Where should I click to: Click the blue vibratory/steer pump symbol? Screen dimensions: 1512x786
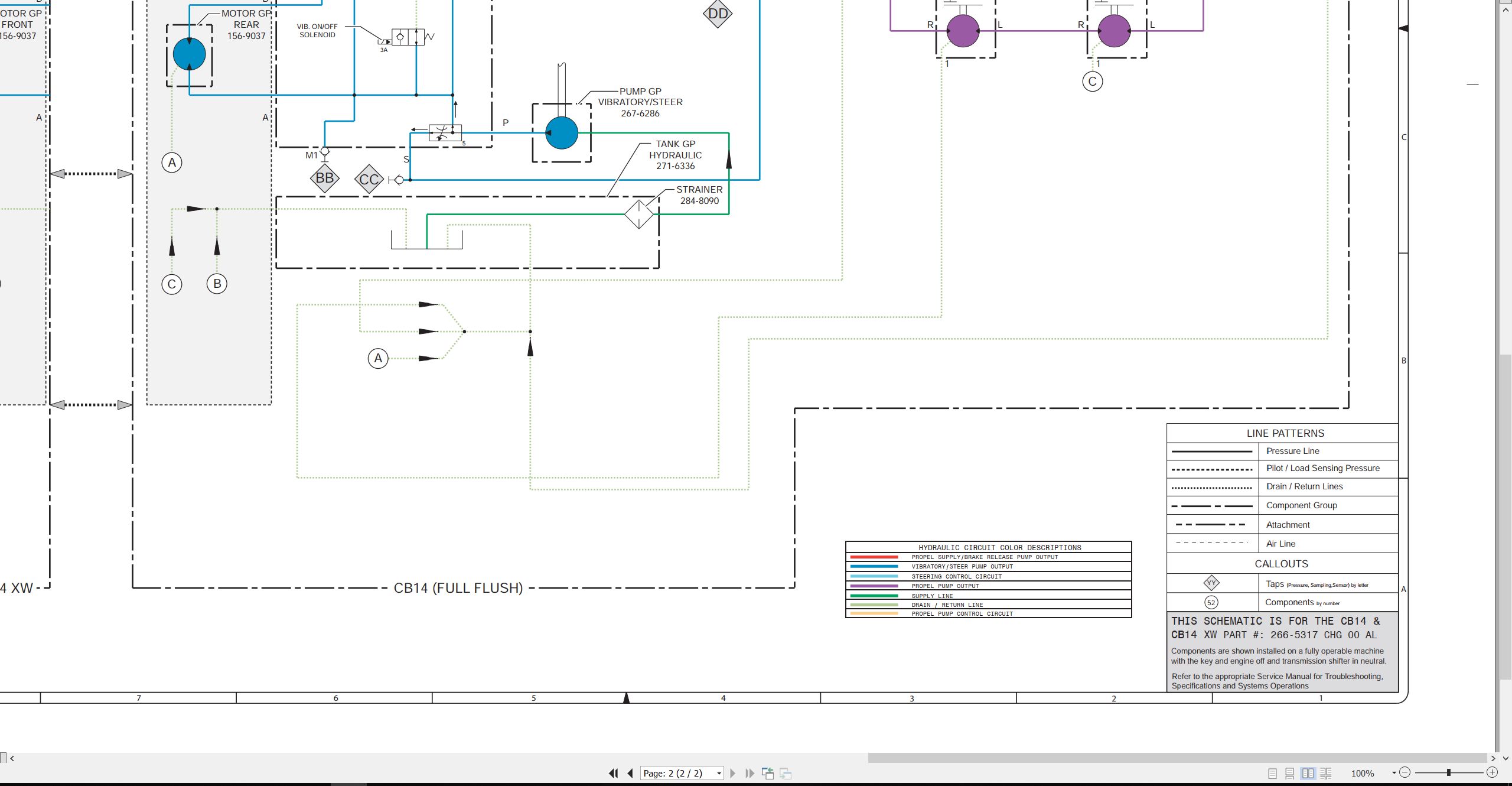click(562, 133)
